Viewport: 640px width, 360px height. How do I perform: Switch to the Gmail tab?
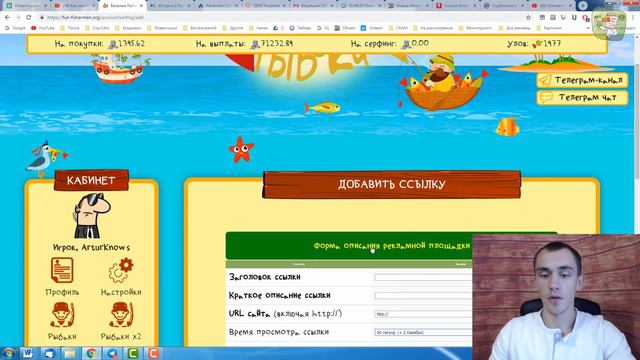point(312,6)
